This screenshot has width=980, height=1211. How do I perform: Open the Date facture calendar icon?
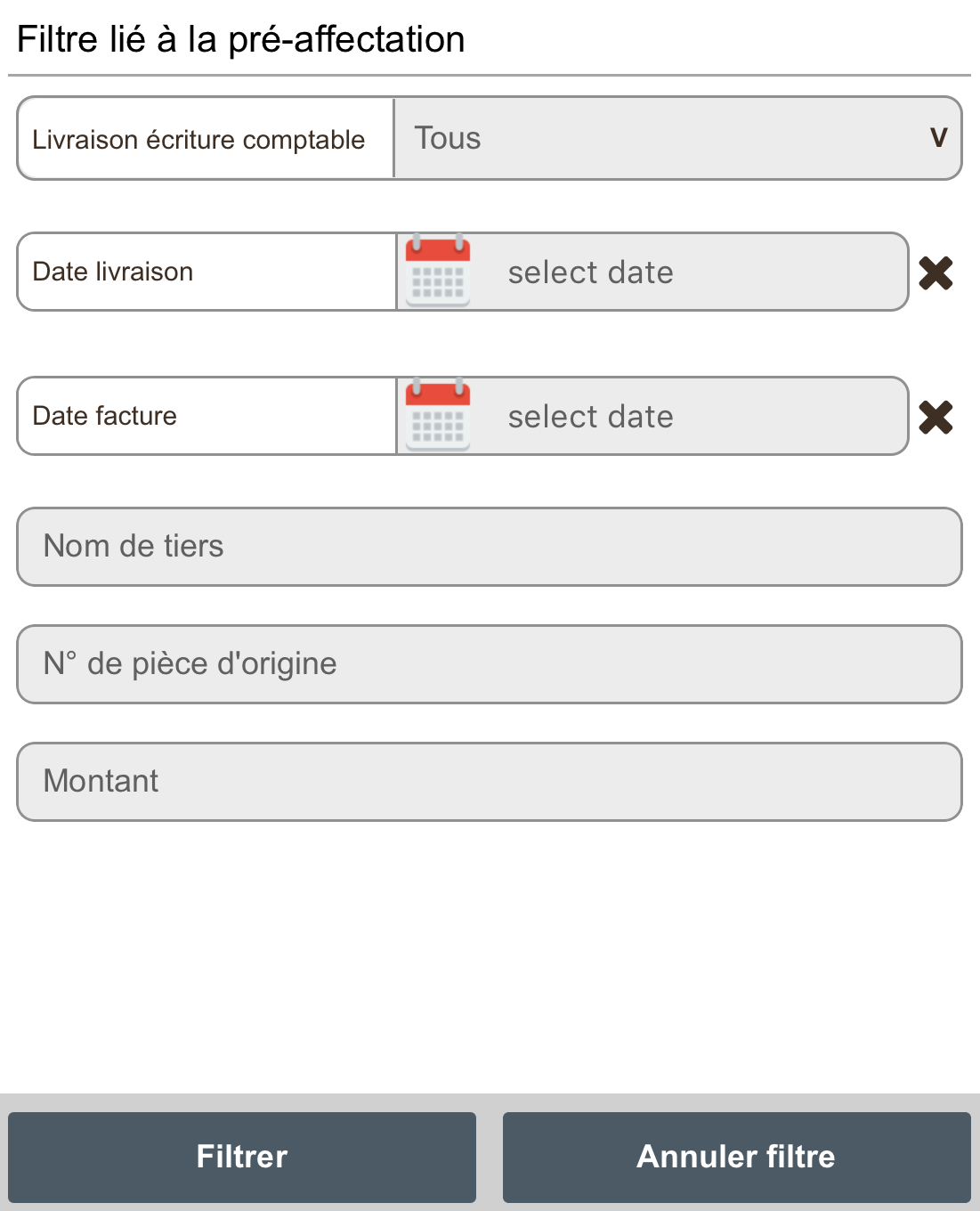[x=437, y=416]
